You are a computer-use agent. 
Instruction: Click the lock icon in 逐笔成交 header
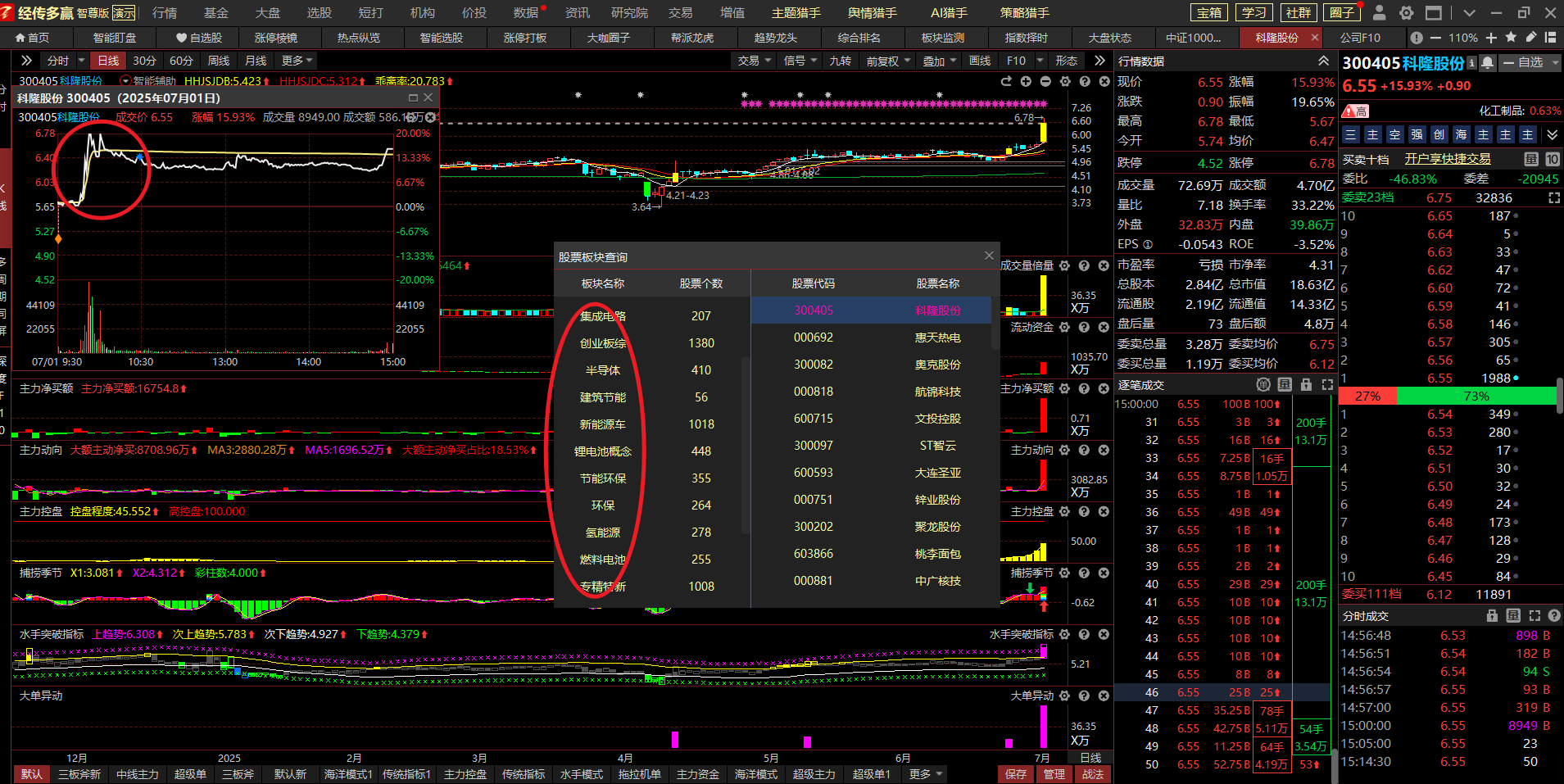pyautogui.click(x=1306, y=385)
